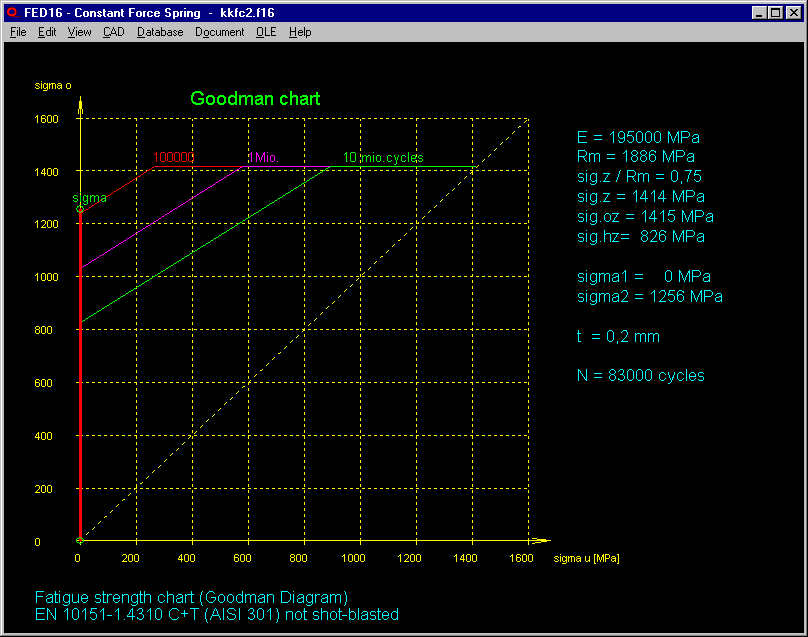This screenshot has height=637, width=808.
Task: Open the Document menu
Action: click(219, 32)
